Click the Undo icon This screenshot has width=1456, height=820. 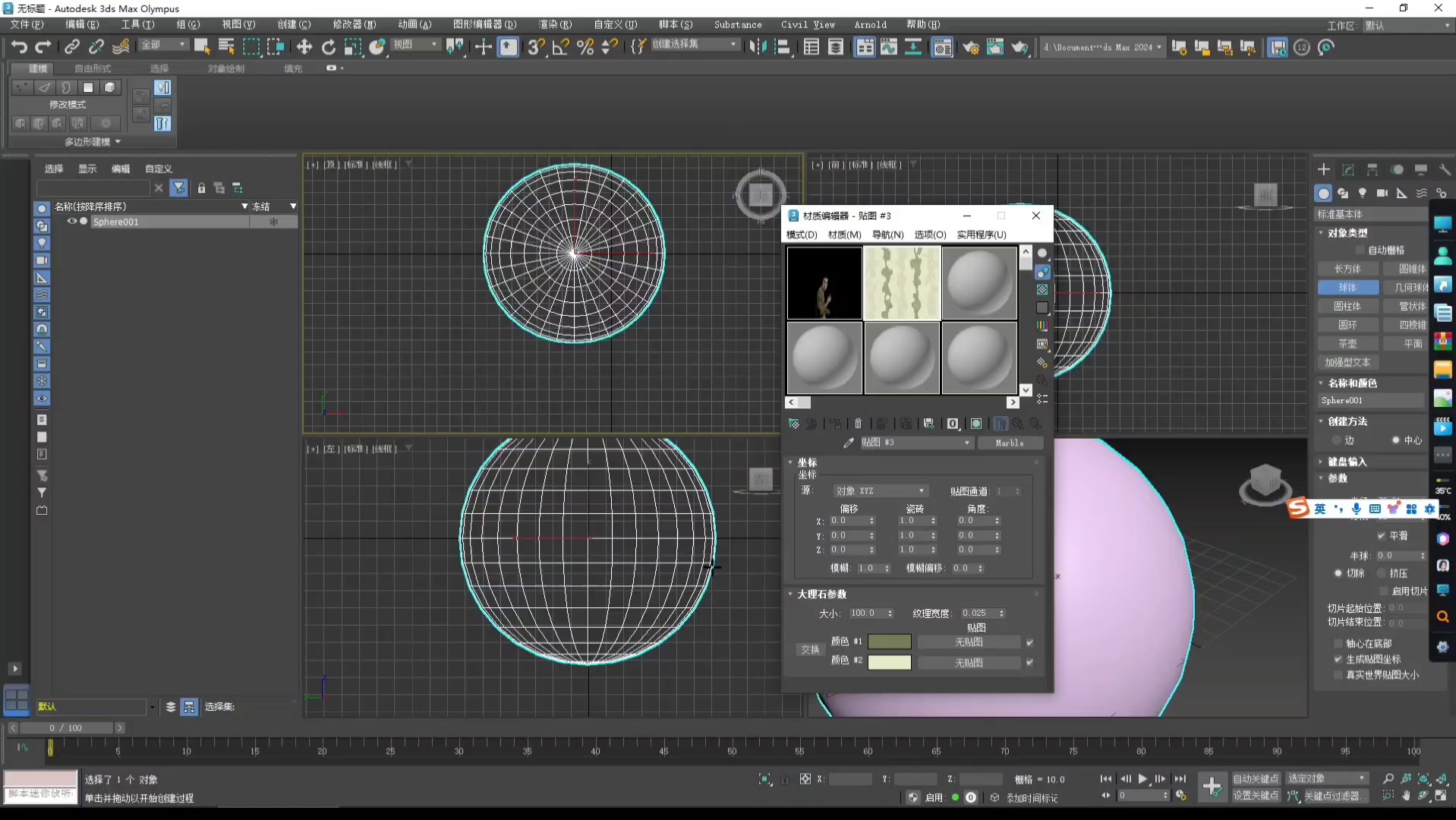coord(19,47)
